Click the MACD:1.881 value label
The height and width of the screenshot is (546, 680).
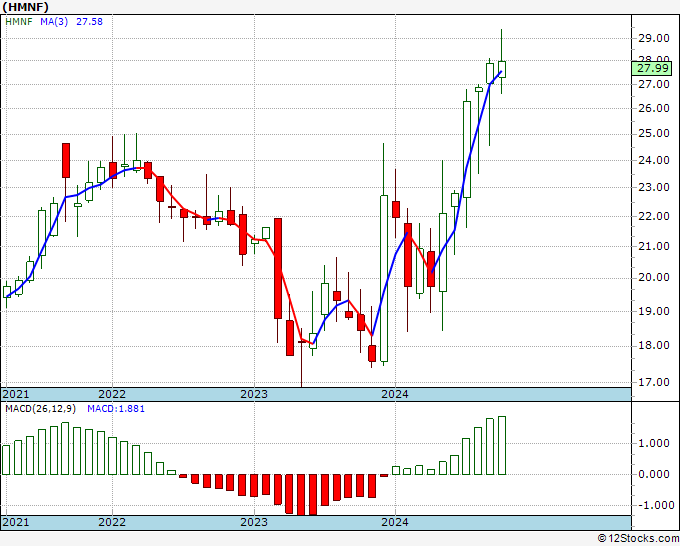click(x=116, y=409)
